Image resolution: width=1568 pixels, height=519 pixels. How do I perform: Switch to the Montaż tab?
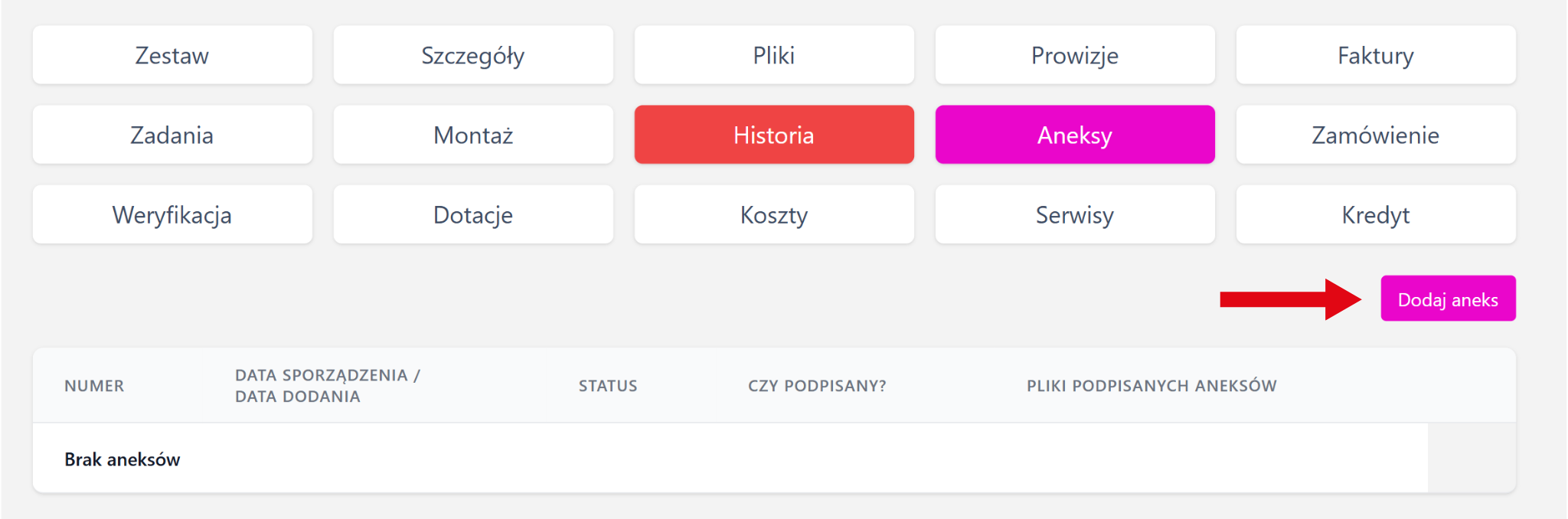[x=473, y=135]
